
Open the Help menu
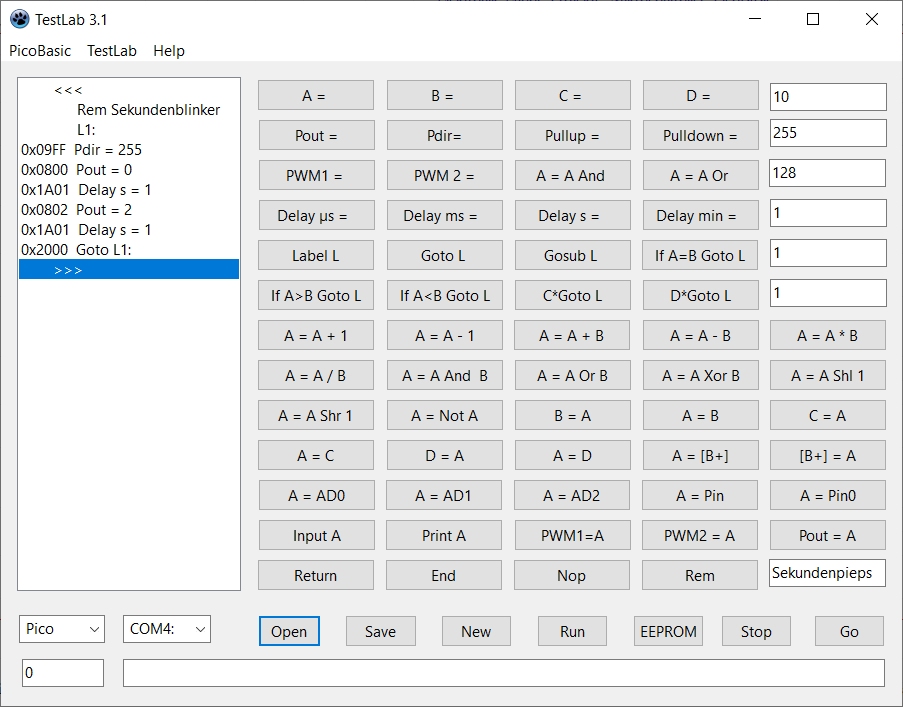coord(168,51)
